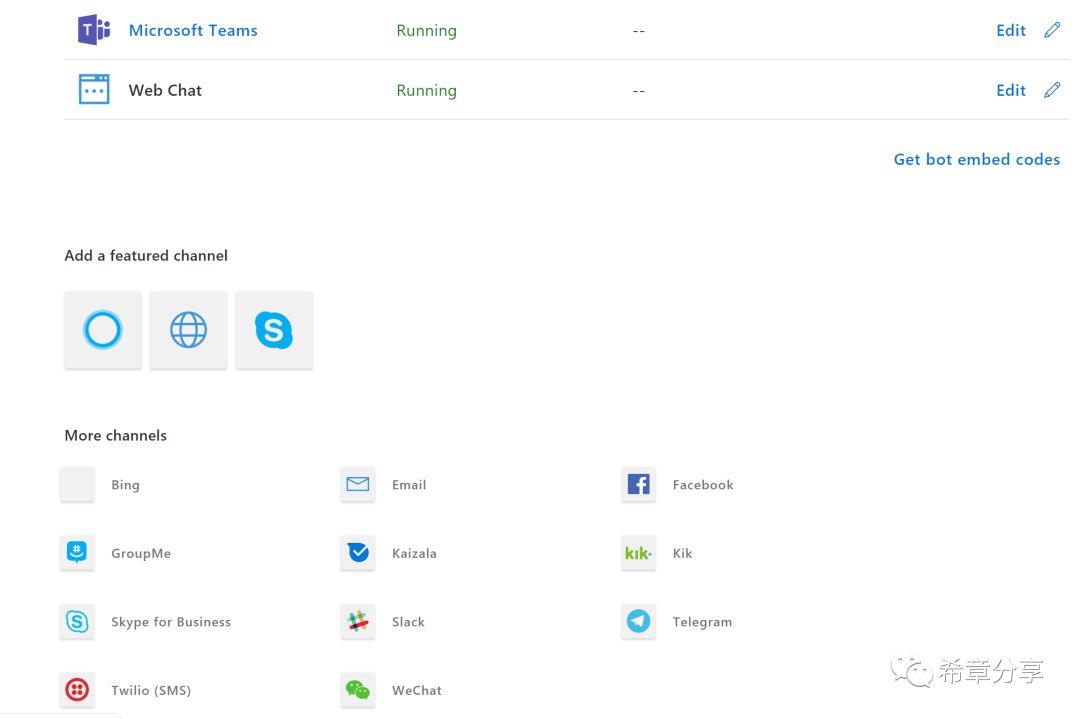
Task: Select the Twilio (SMS) label
Action: (151, 690)
